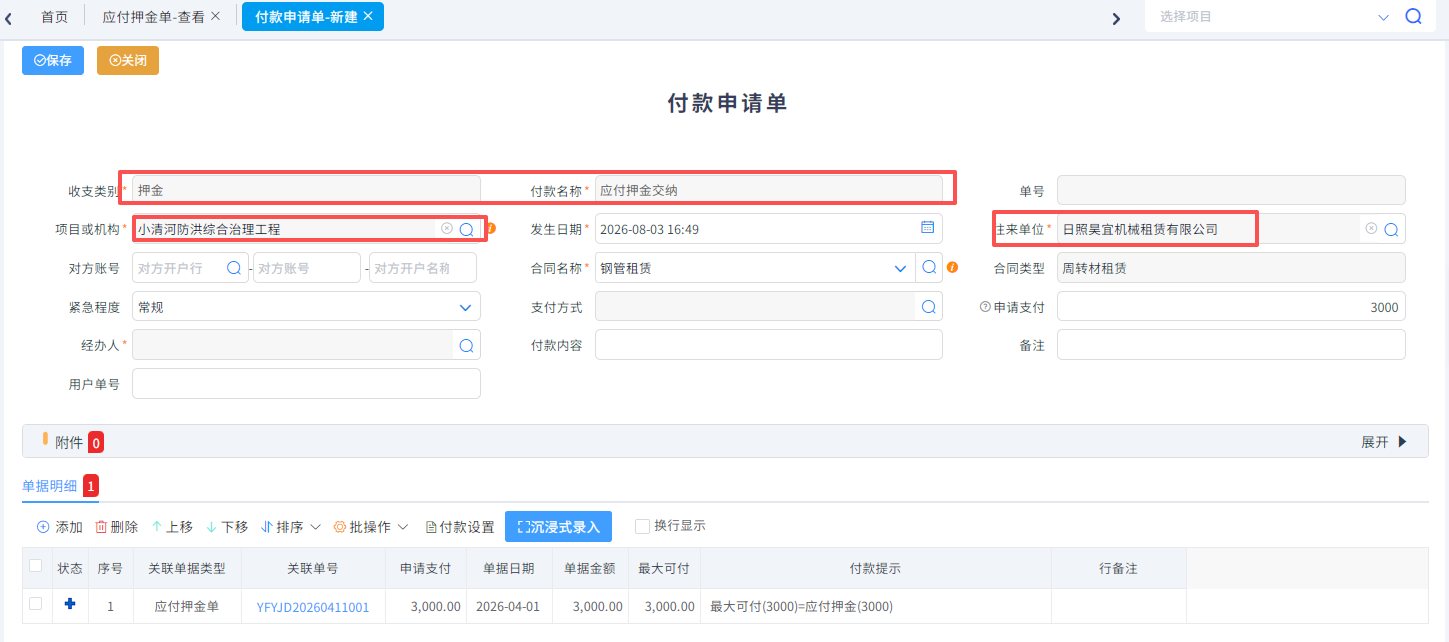Click 下移 to move row down
The image size is (1449, 642).
click(226, 527)
